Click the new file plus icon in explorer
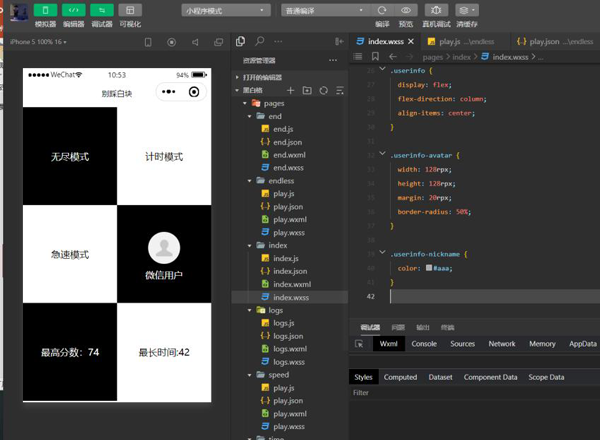The height and width of the screenshot is (440, 600). pyautogui.click(x=291, y=90)
